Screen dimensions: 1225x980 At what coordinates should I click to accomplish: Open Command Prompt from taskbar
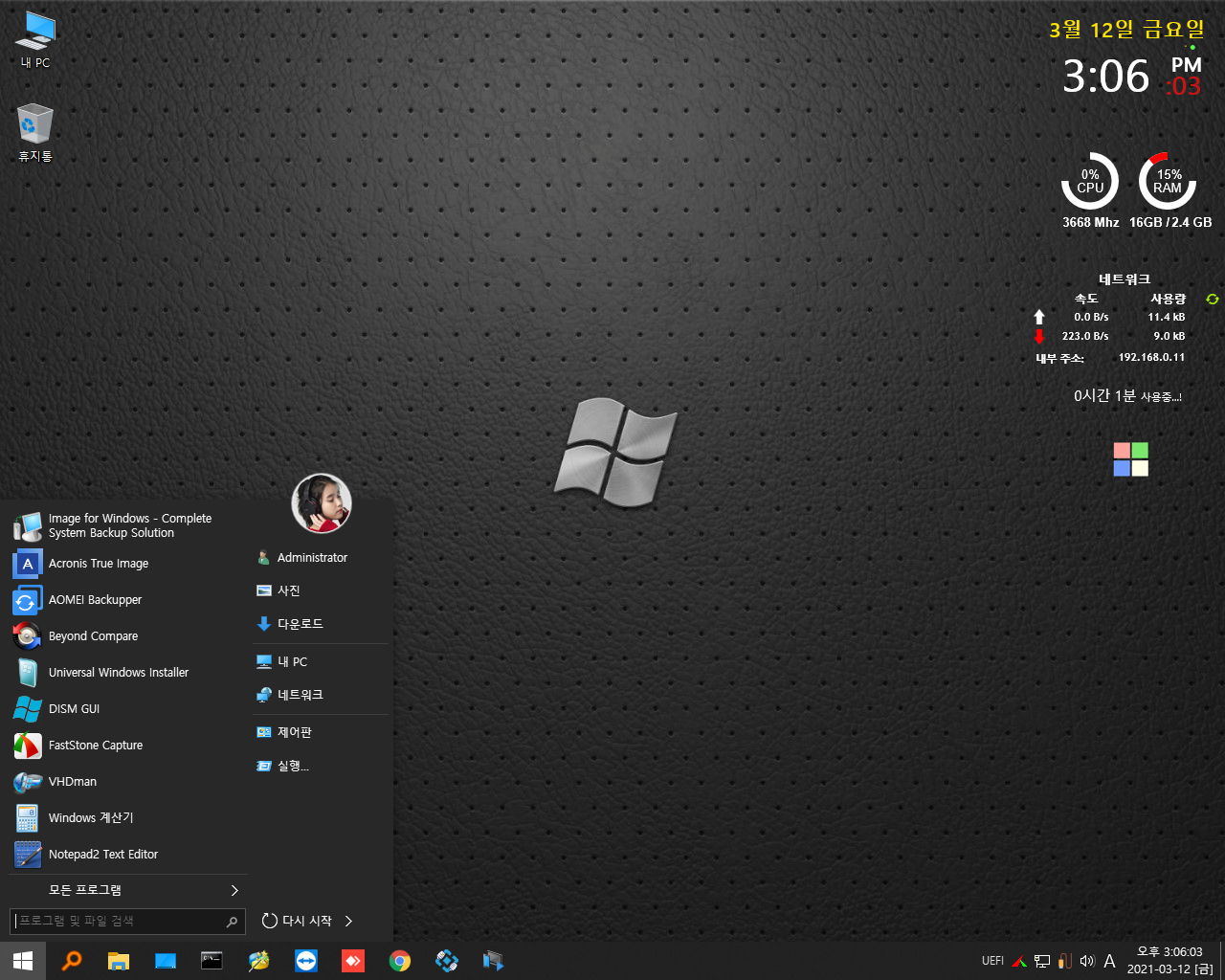click(212, 961)
